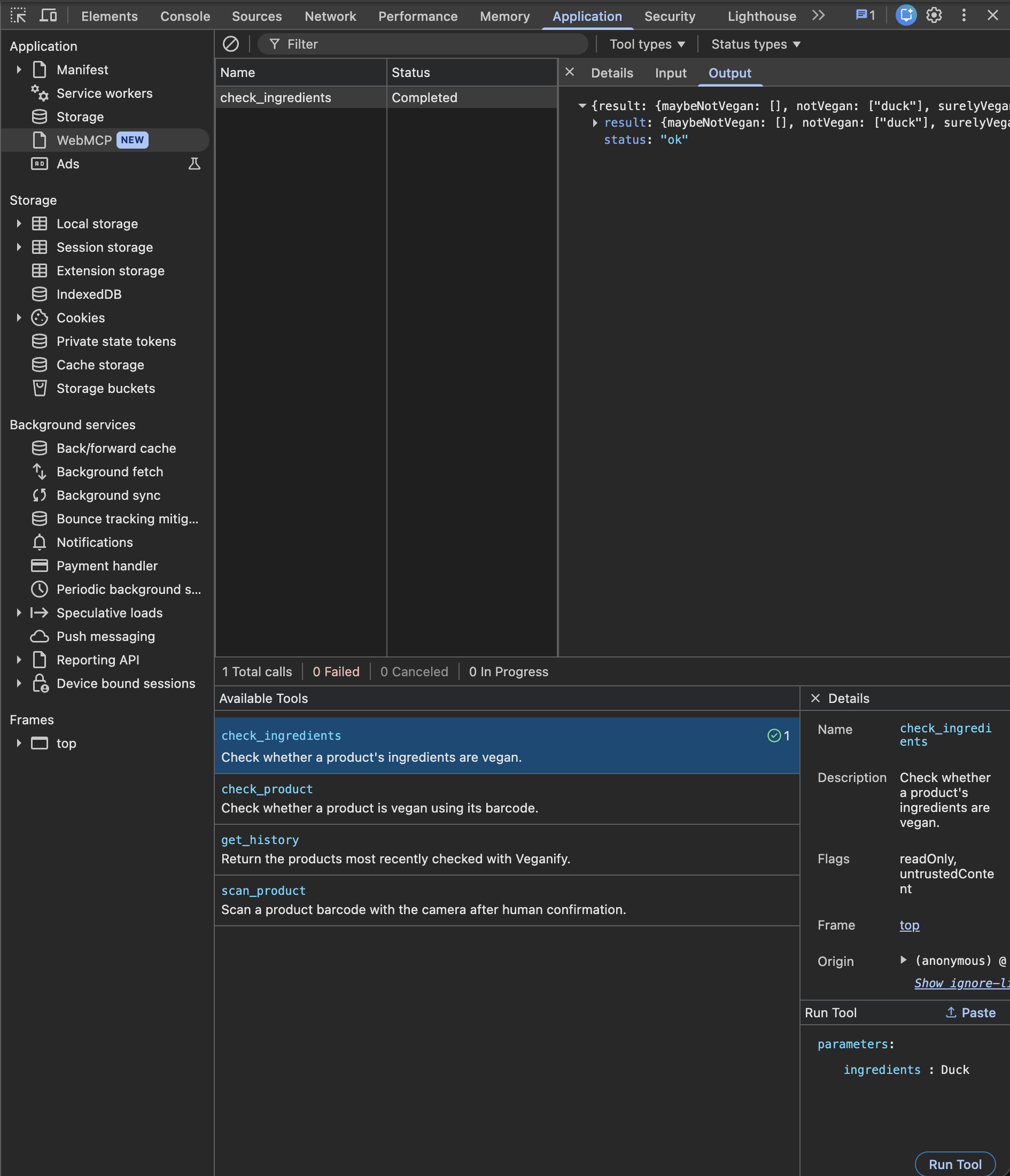Open Cookies in the Storage section
Screen dimensions: 1010x1176
(81, 318)
